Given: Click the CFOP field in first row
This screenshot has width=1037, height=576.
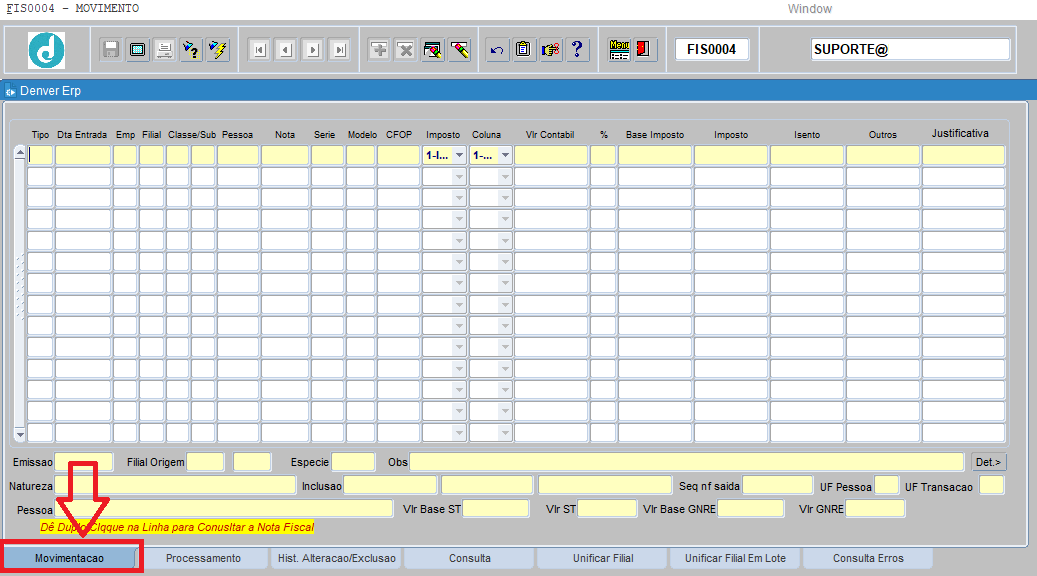Looking at the screenshot, I should 399,155.
